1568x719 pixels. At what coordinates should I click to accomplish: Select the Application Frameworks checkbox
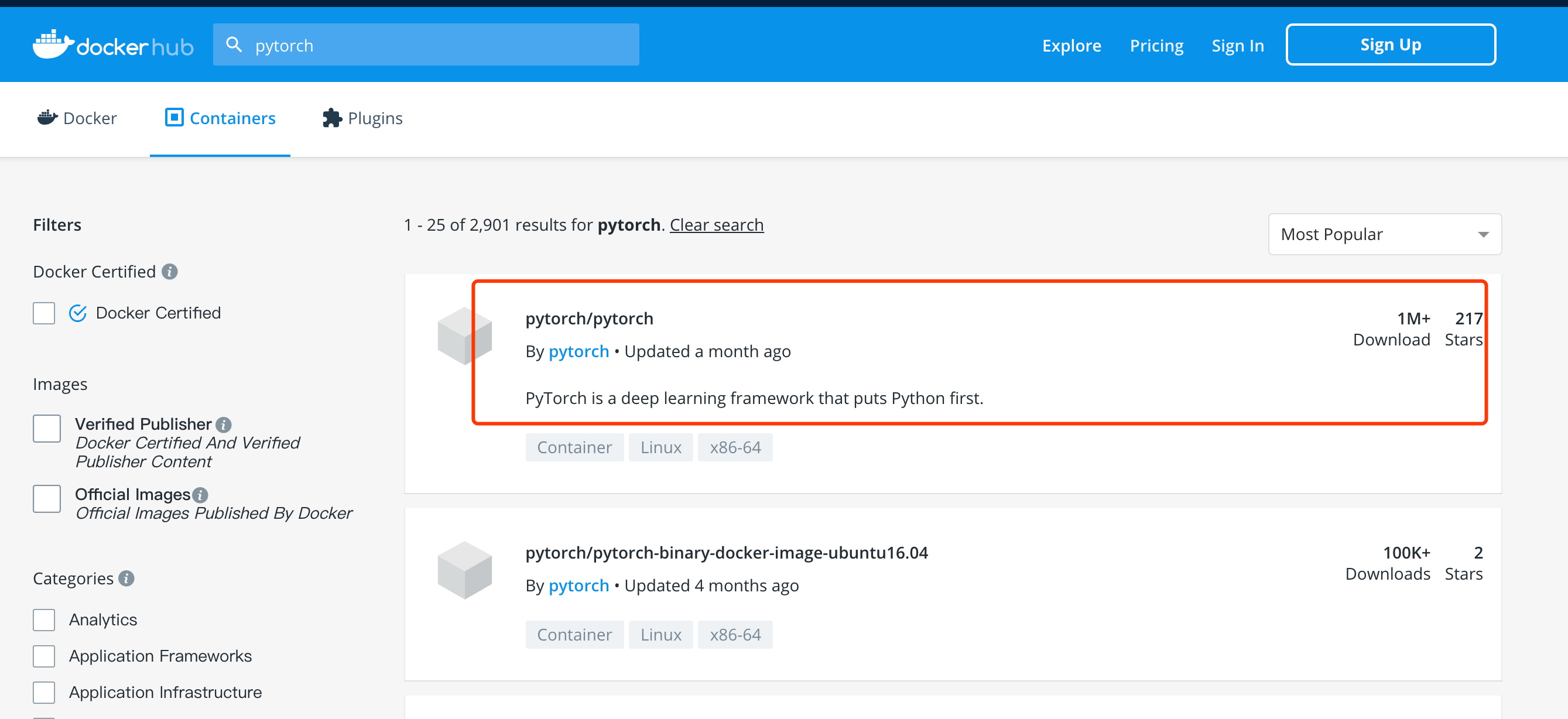click(x=44, y=656)
